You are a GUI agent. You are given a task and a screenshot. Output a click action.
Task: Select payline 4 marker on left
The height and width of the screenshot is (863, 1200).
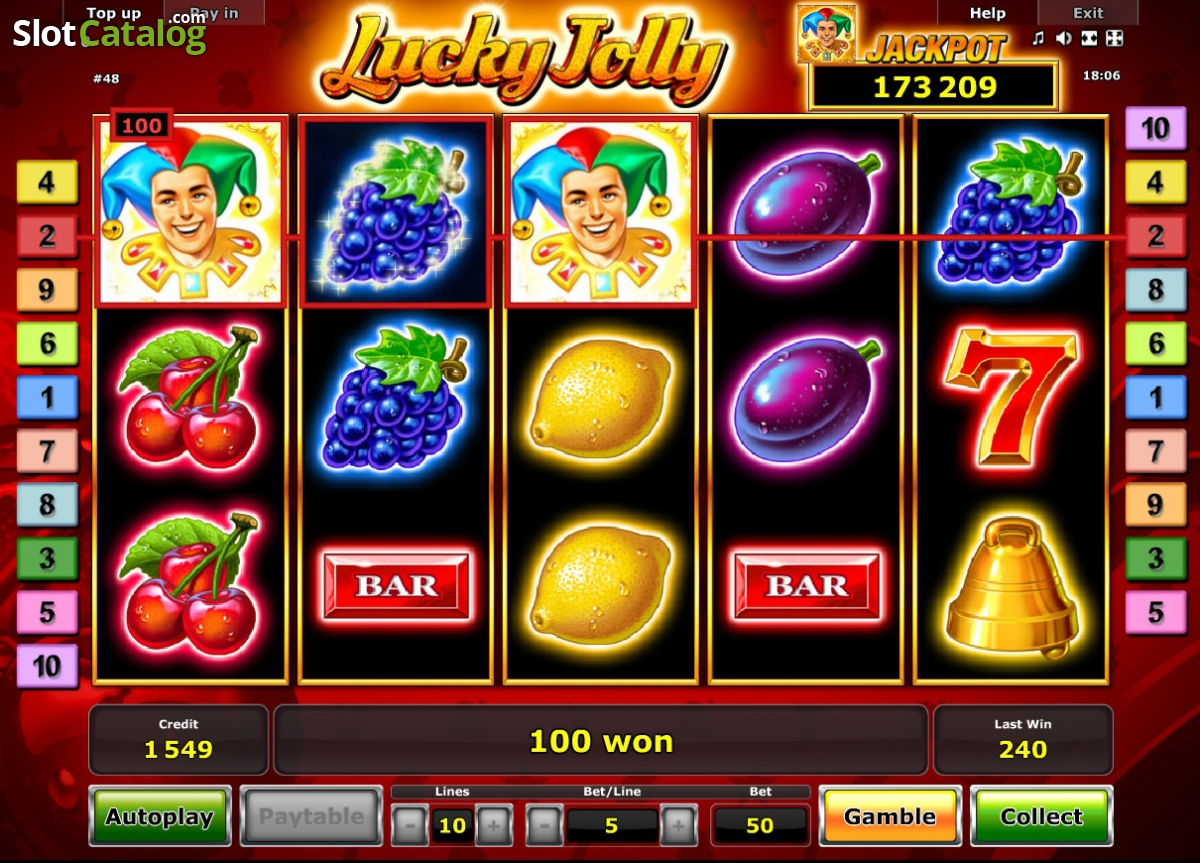tap(47, 182)
